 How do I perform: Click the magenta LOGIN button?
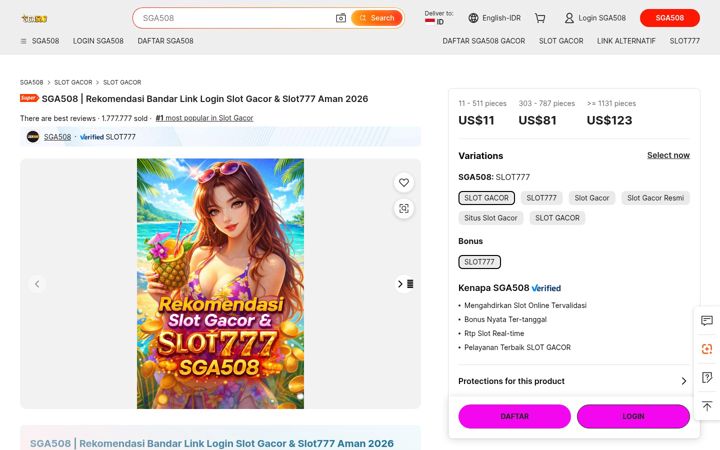[x=633, y=416]
